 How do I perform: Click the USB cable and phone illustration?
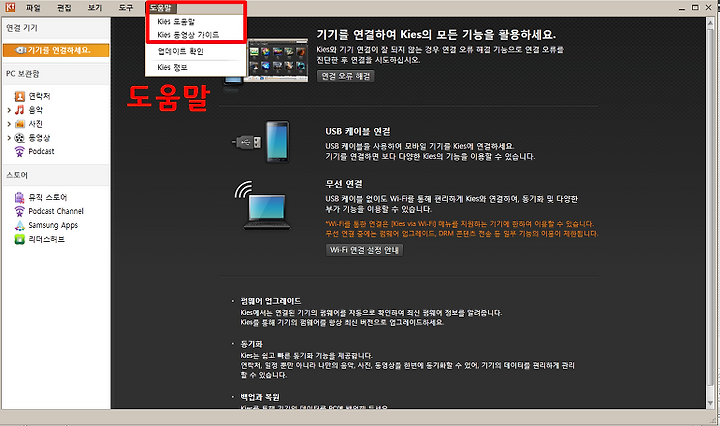pyautogui.click(x=261, y=142)
